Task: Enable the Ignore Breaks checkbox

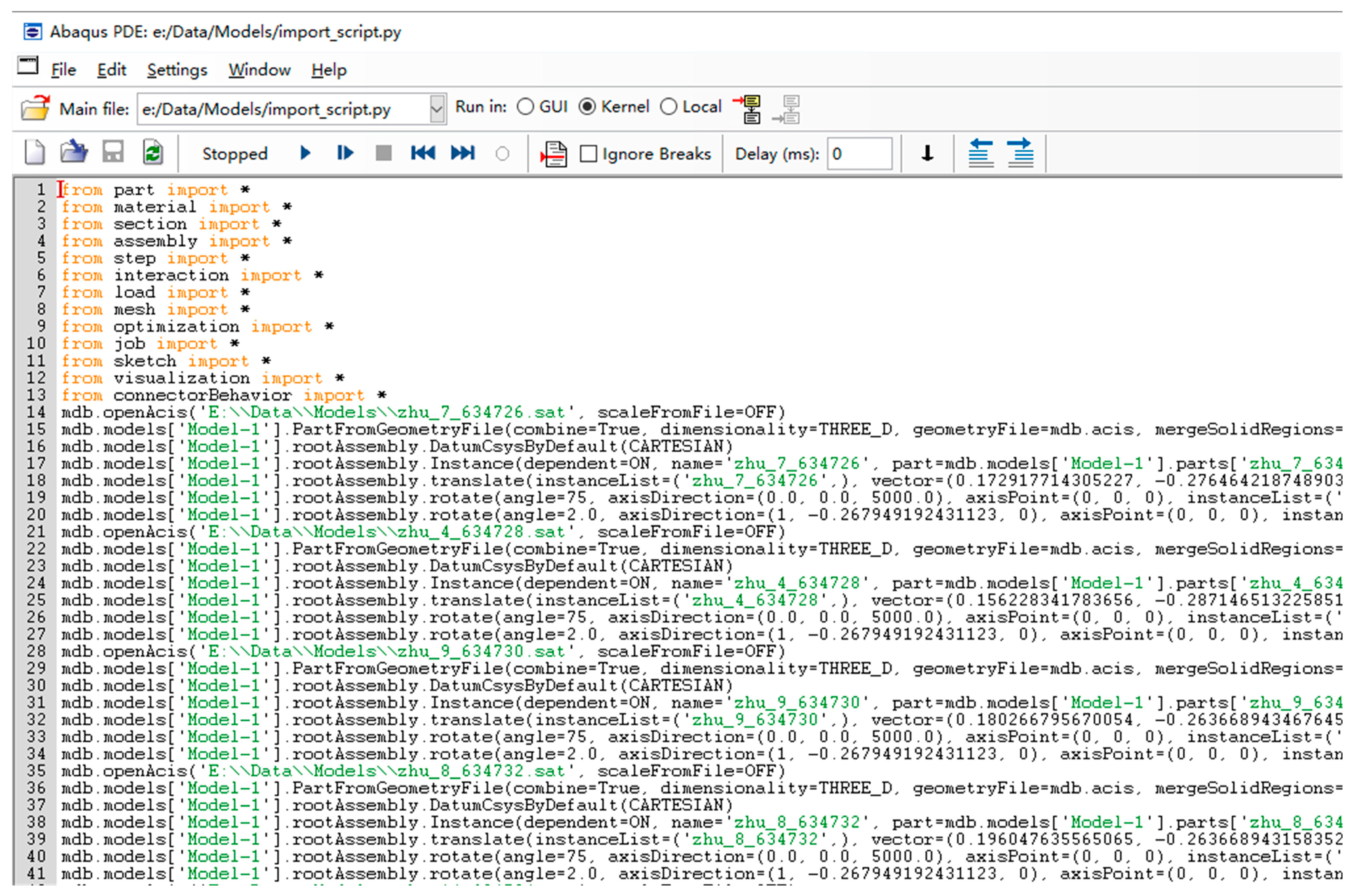Action: point(588,154)
